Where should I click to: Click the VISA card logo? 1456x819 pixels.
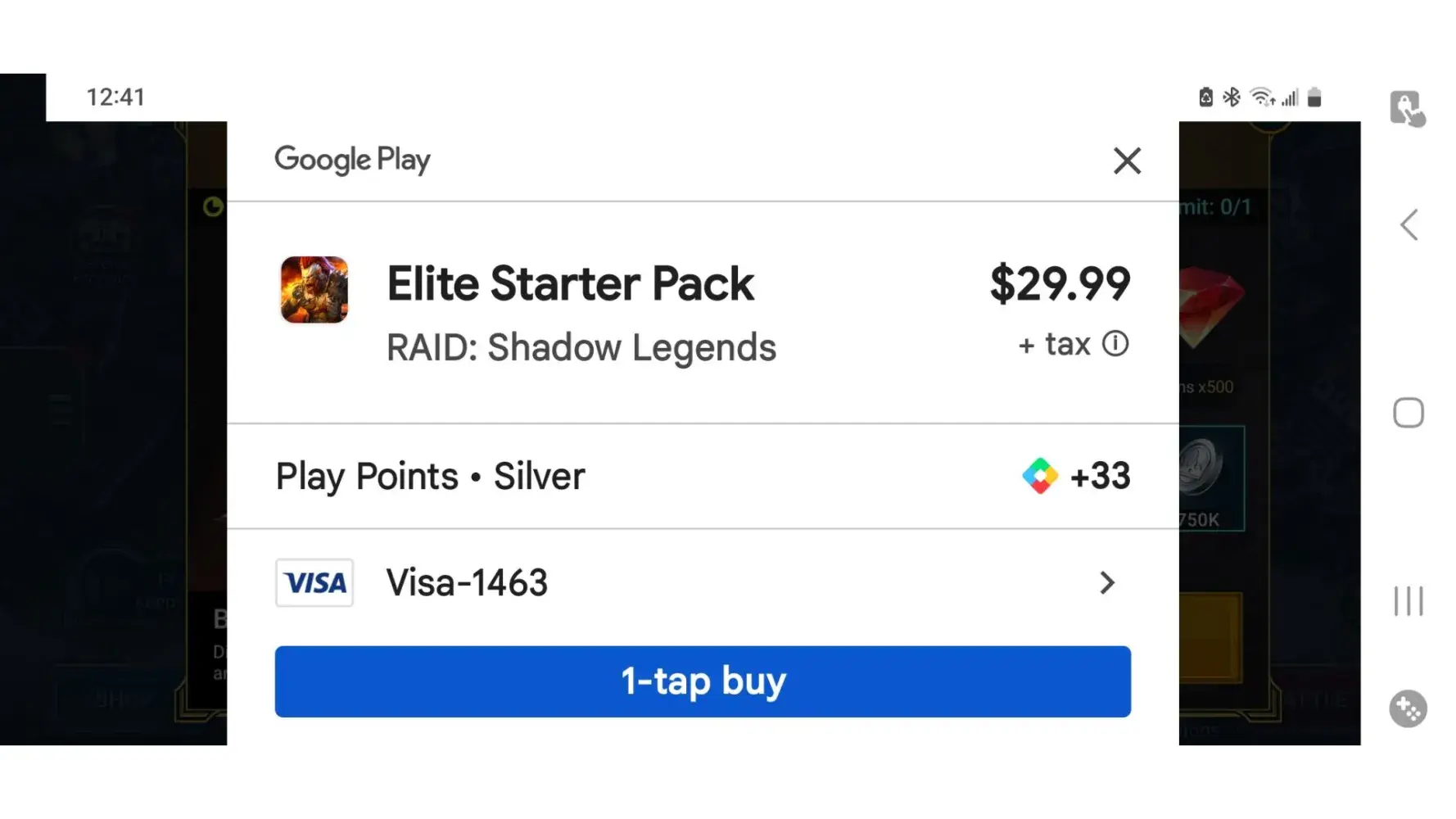pos(314,583)
